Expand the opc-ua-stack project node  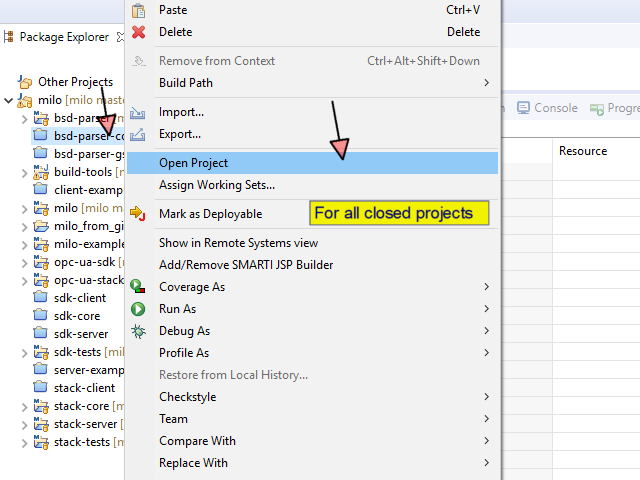tap(24, 281)
